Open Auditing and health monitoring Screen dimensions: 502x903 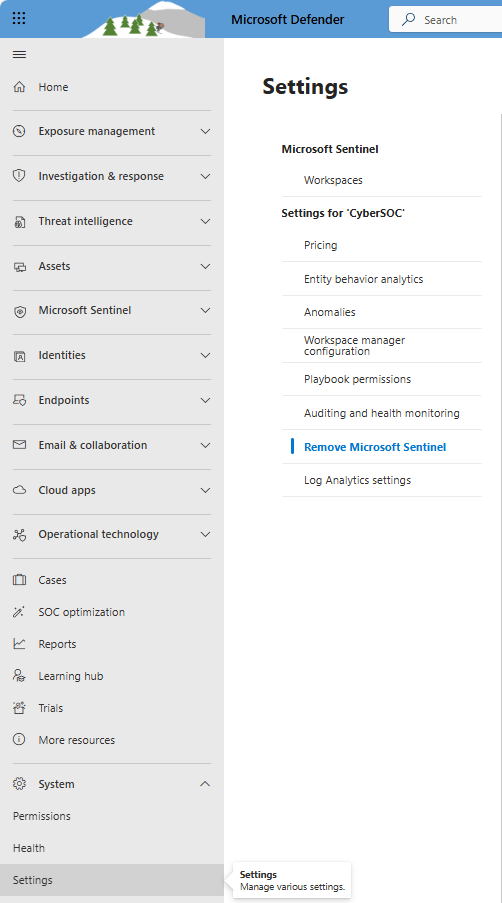[382, 413]
